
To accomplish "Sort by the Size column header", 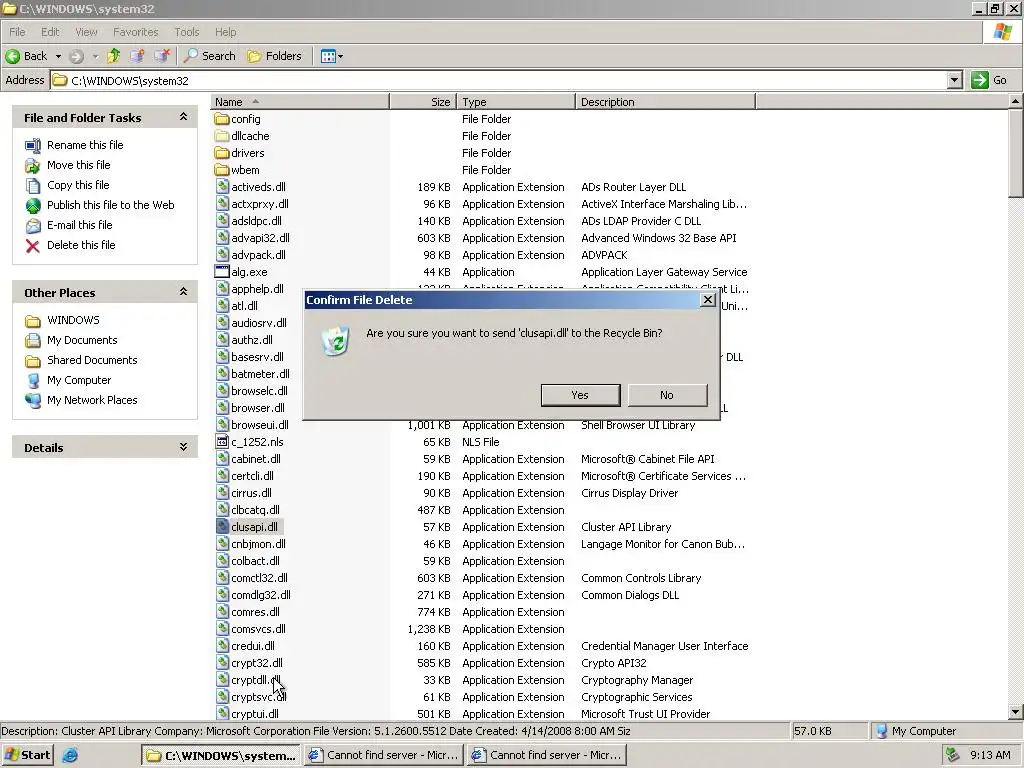I will (x=423, y=102).
